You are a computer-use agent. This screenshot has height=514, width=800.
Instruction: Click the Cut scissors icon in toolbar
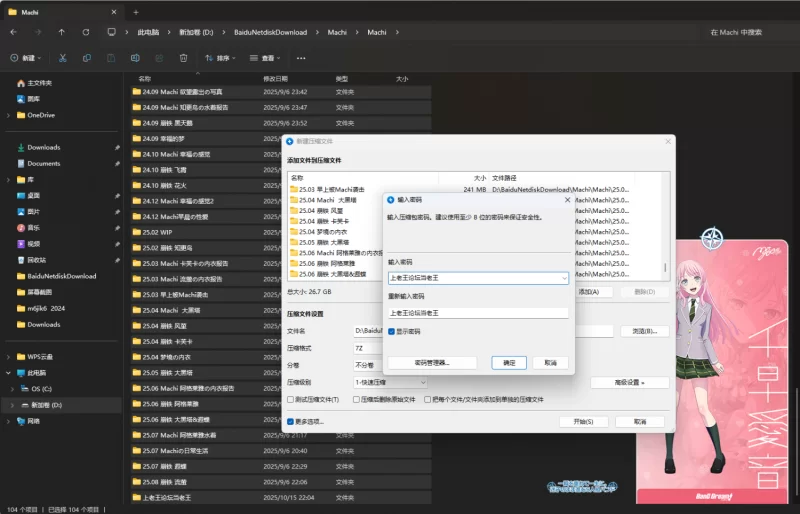click(x=63, y=58)
